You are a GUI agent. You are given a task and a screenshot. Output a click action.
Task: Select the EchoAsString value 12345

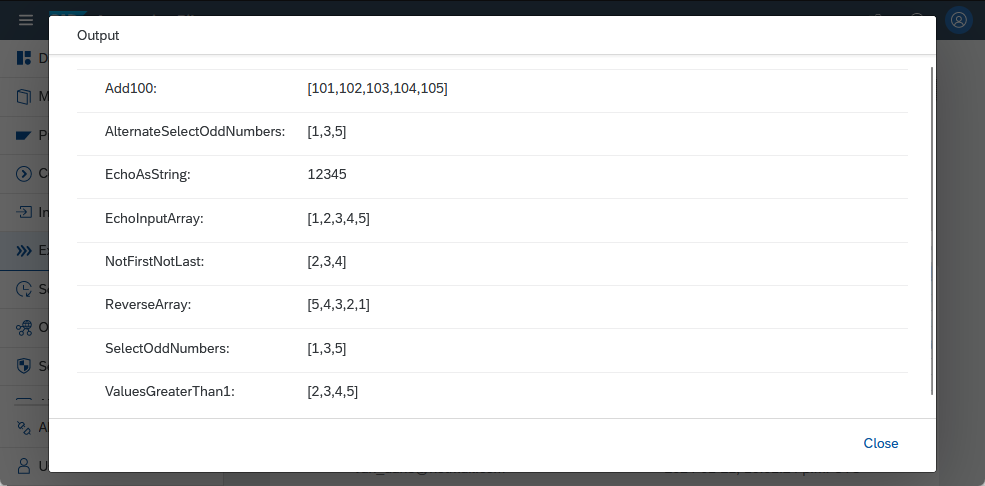coord(327,175)
